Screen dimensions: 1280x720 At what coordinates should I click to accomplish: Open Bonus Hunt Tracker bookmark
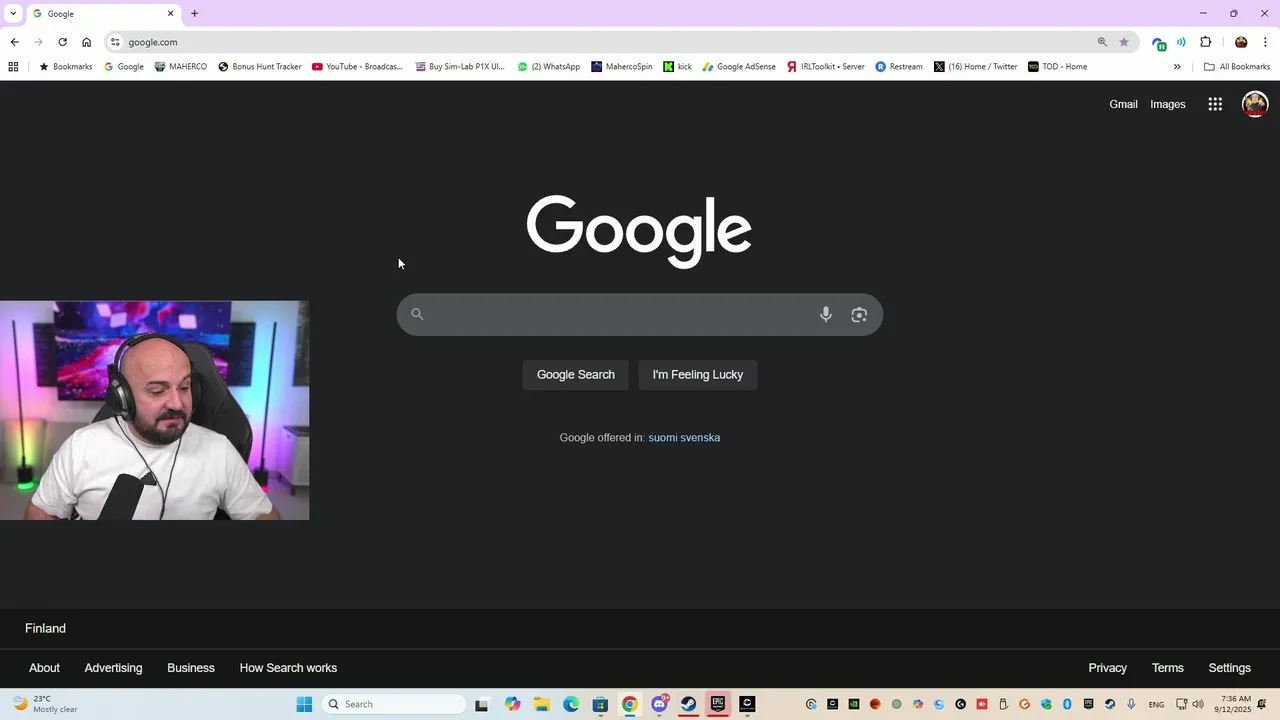(x=260, y=67)
